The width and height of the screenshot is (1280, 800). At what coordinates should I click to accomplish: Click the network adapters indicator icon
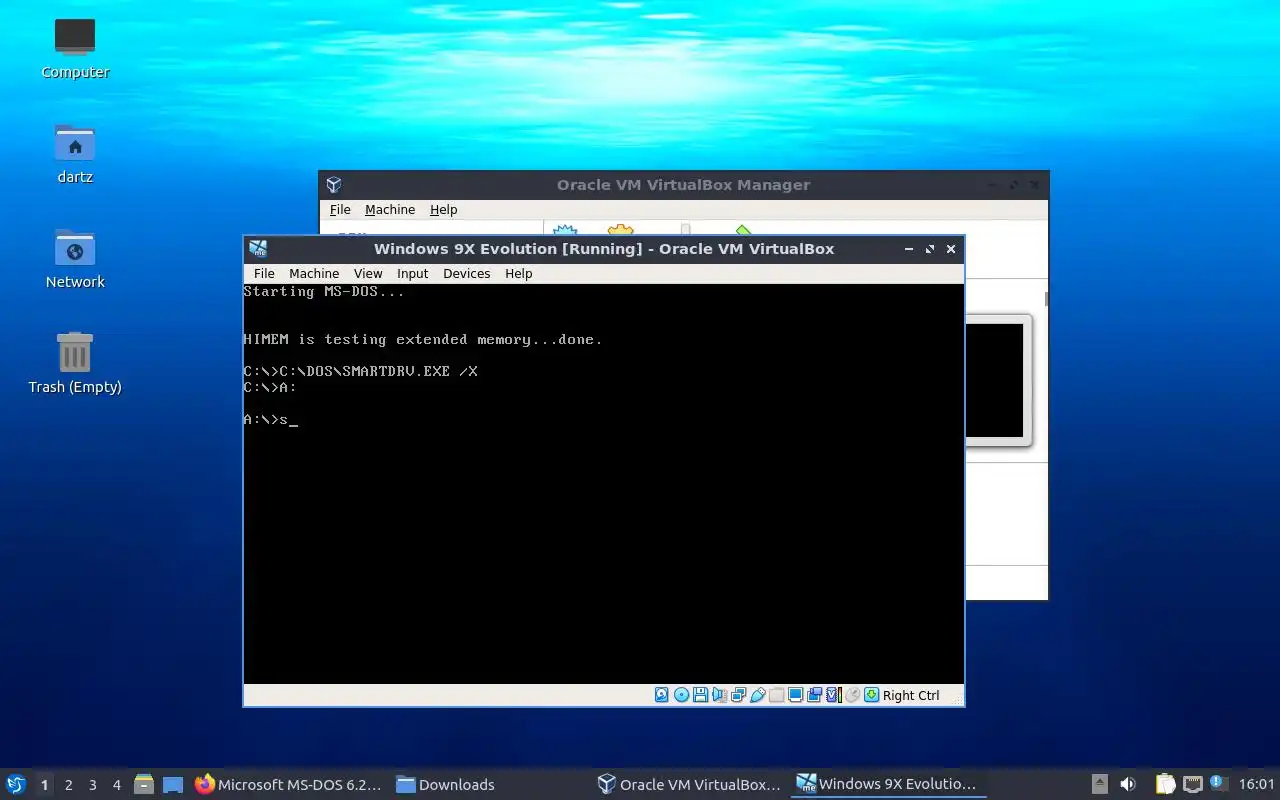pyautogui.click(x=738, y=695)
